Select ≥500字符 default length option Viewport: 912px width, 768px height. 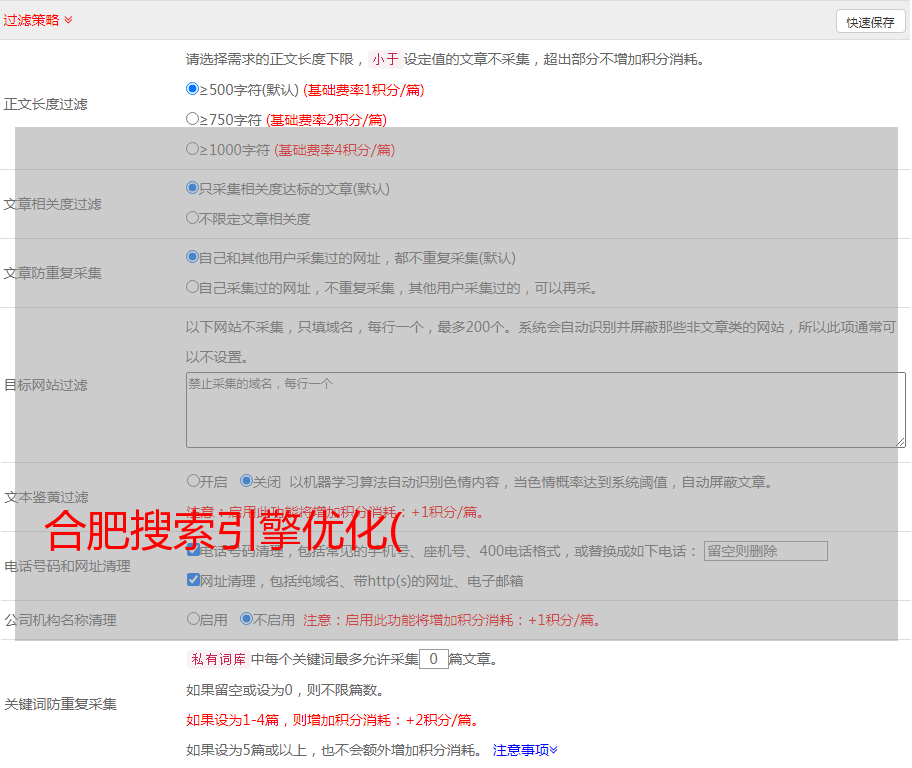pyautogui.click(x=193, y=89)
